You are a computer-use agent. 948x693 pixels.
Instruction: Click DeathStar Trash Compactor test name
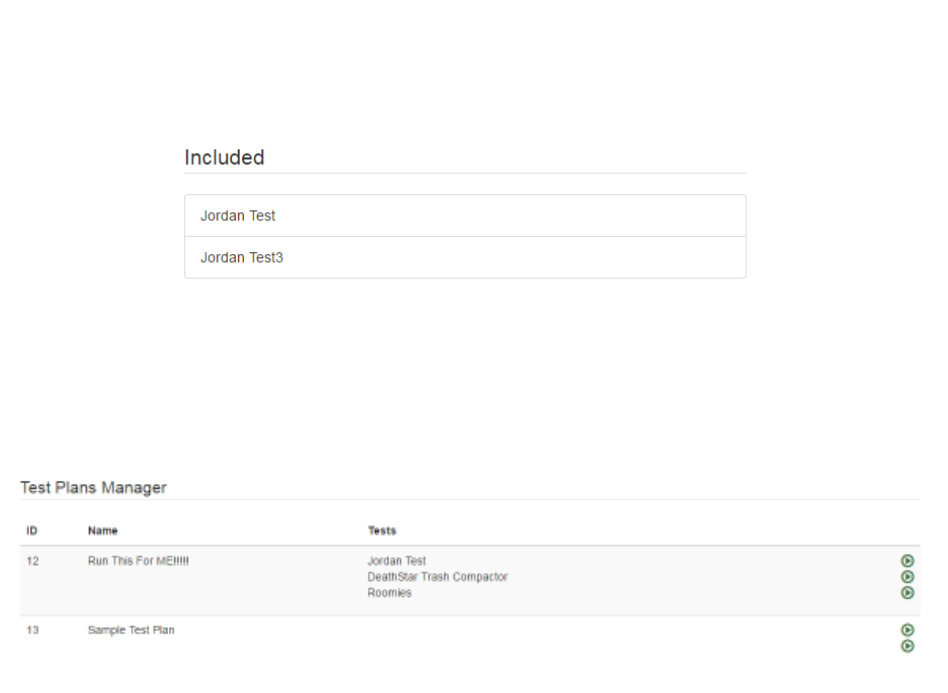point(438,577)
